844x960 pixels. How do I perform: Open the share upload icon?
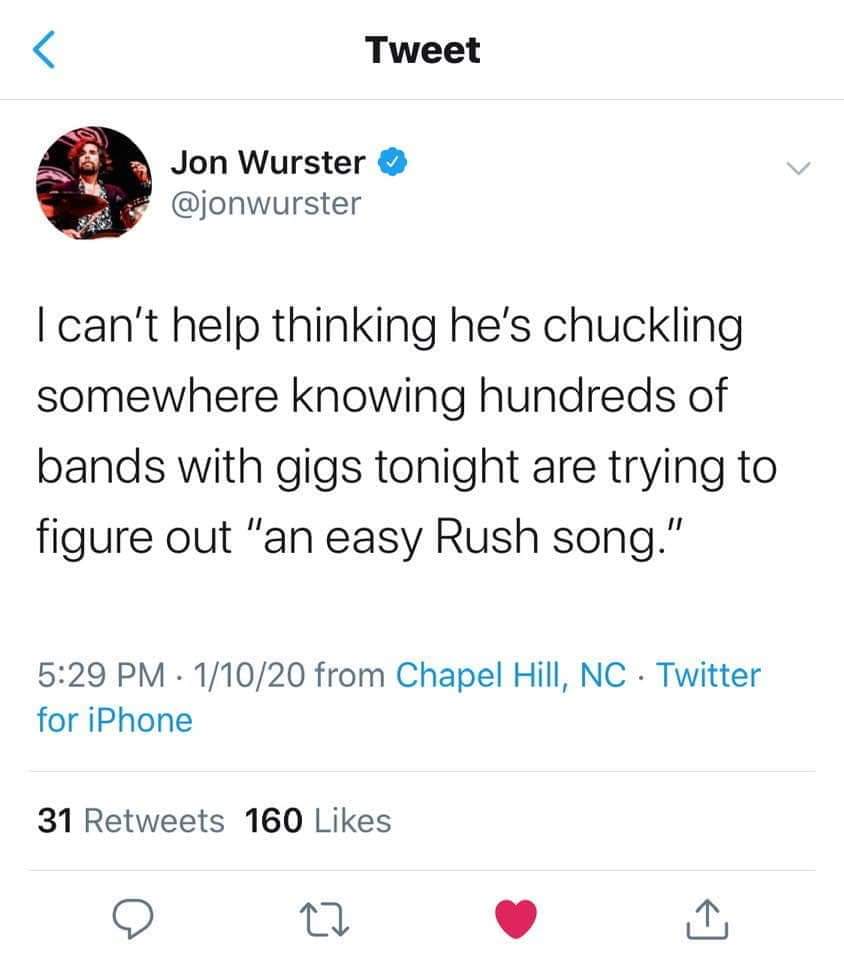click(x=708, y=918)
